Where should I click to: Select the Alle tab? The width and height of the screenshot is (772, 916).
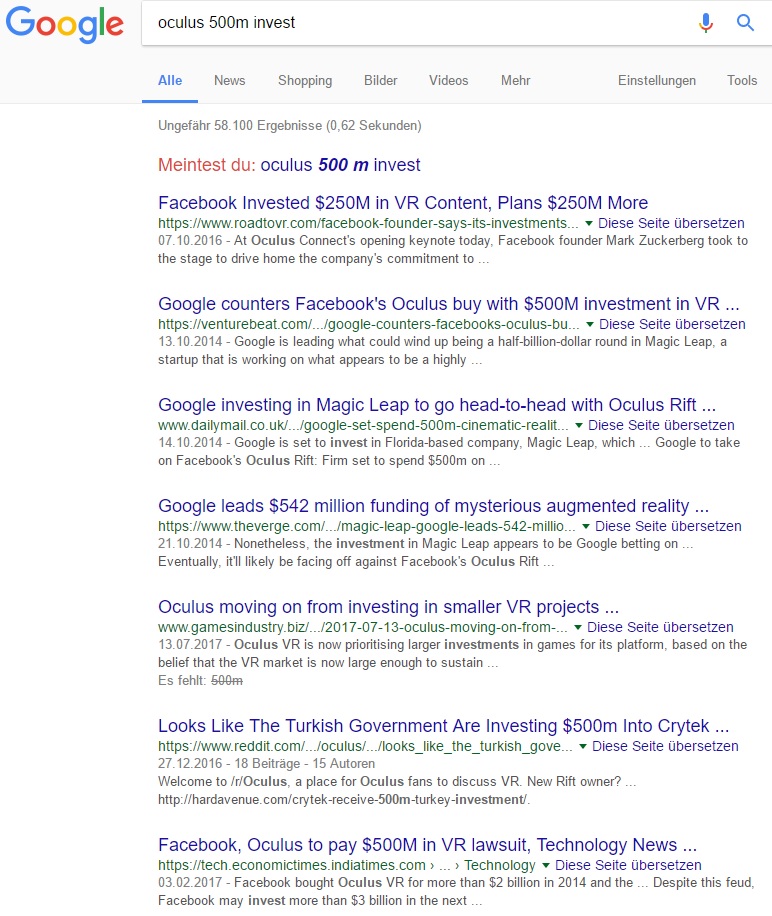170,81
